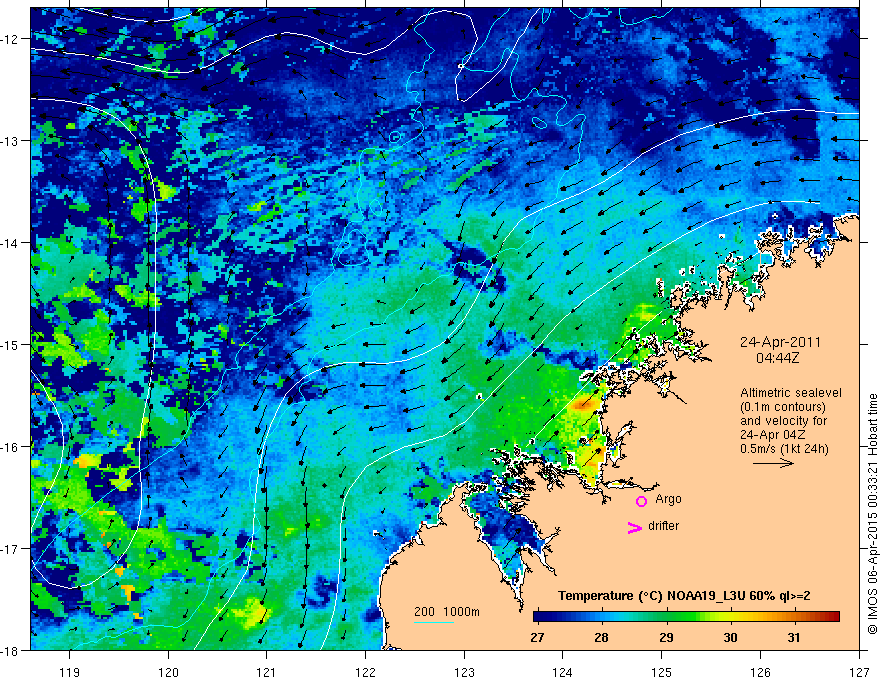Click longitude axis label '125'
The width and height of the screenshot is (880, 680).
662,672
